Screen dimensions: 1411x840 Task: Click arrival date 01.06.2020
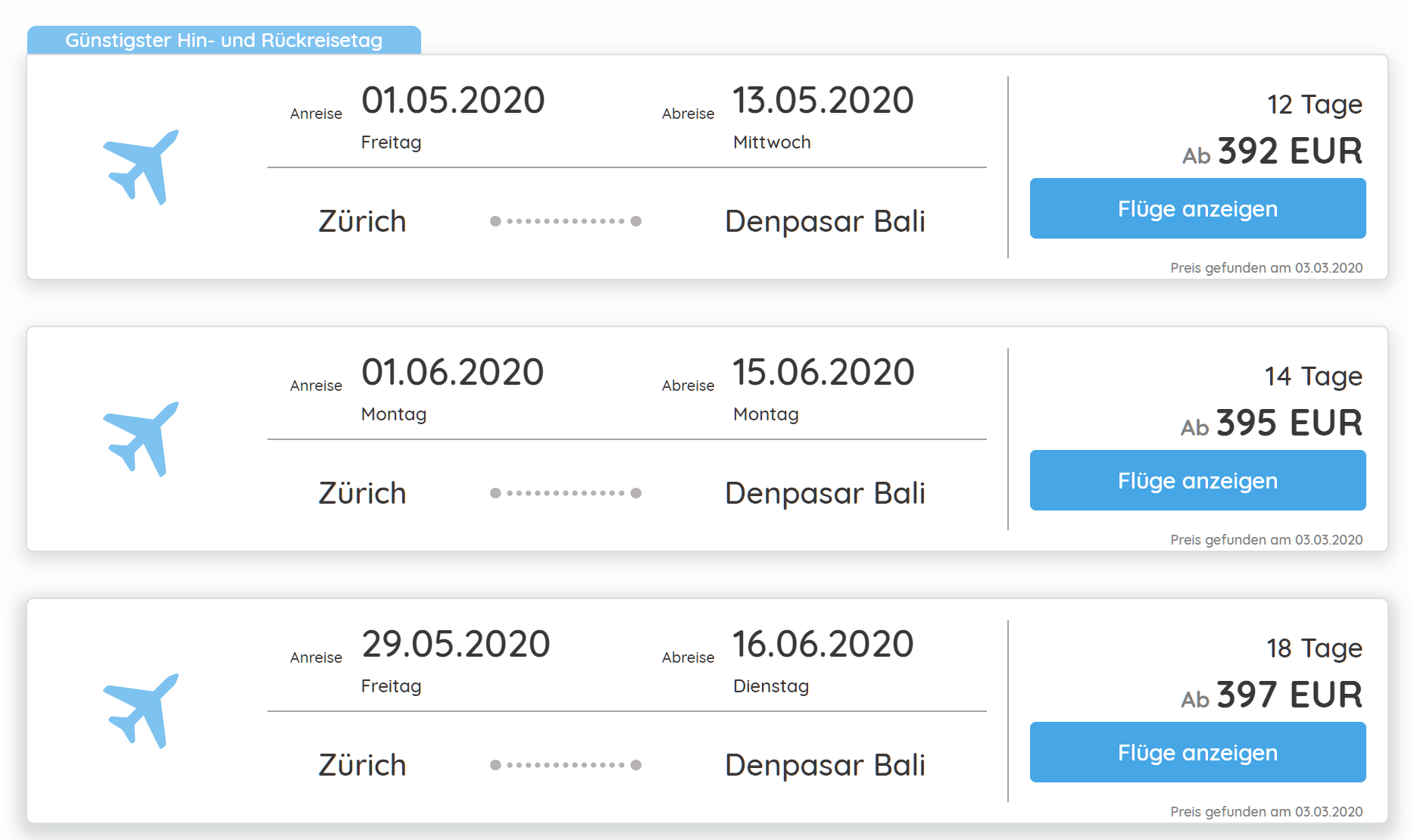pos(453,373)
